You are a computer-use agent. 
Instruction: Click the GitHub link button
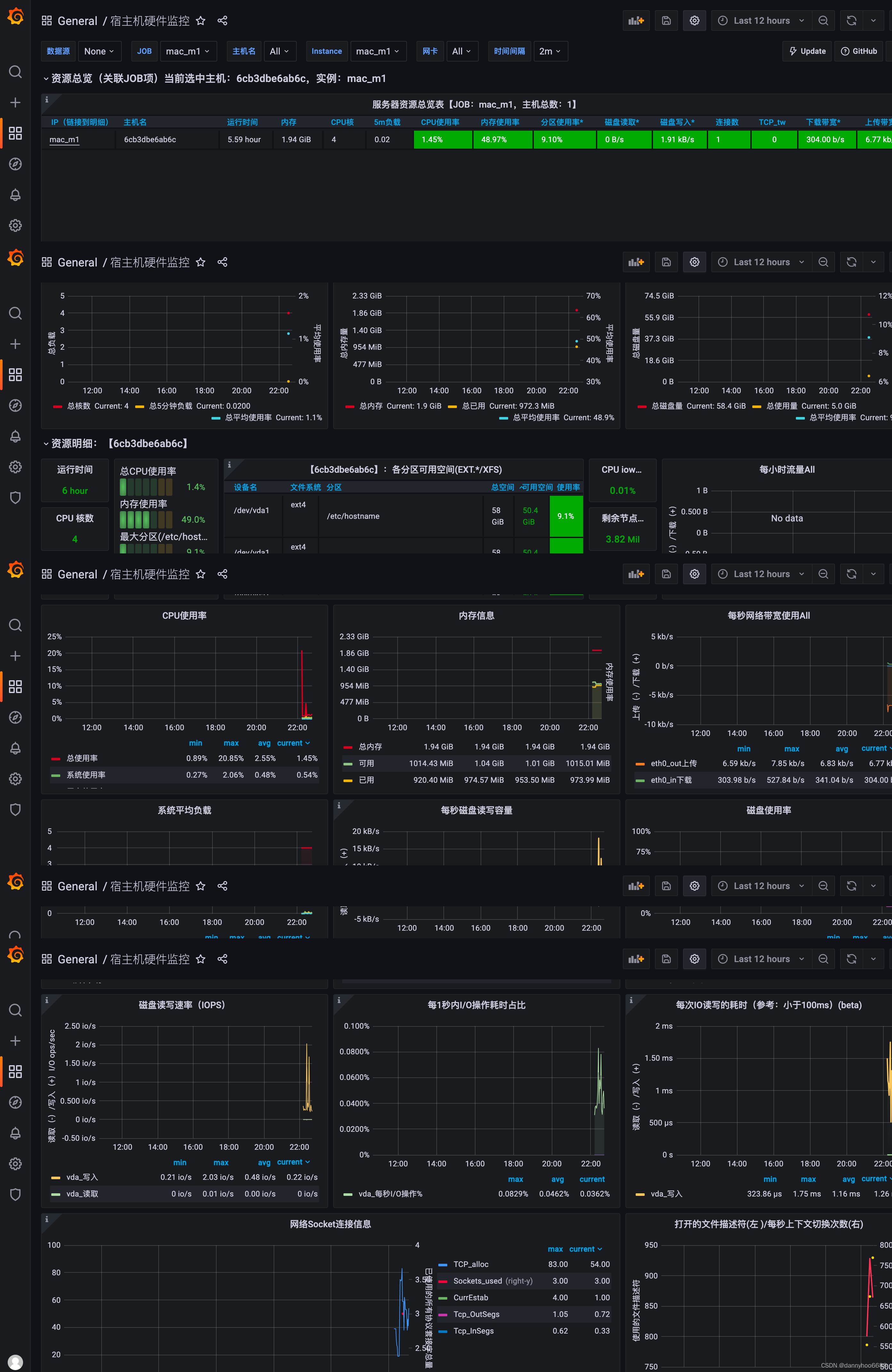[x=859, y=51]
